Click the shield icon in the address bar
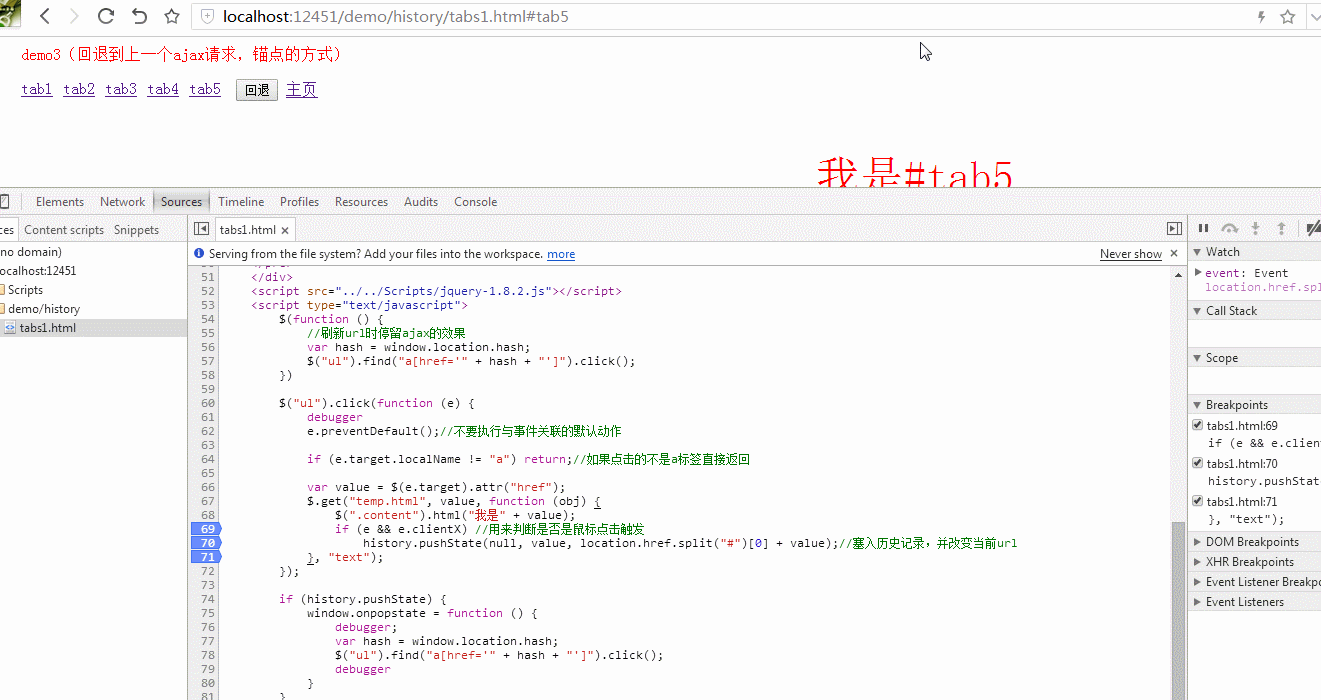The width and height of the screenshot is (1321, 700). [207, 17]
